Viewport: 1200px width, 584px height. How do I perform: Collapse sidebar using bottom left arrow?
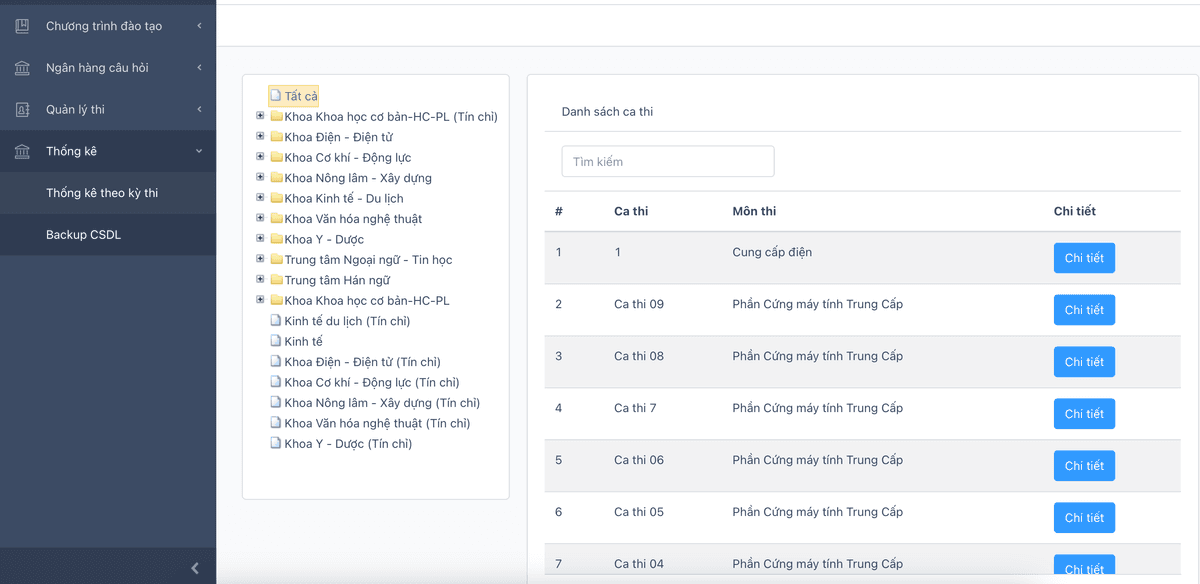(195, 568)
